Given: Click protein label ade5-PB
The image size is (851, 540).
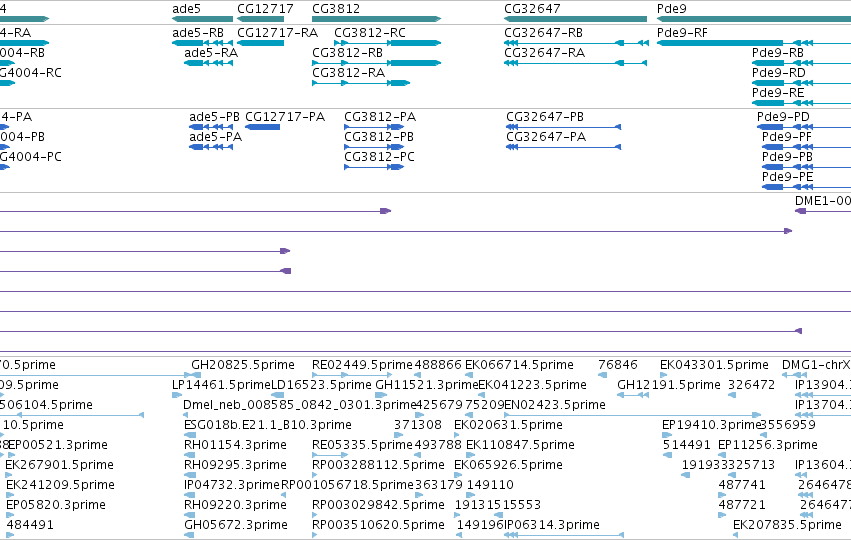Looking at the screenshot, I should pyautogui.click(x=214, y=117).
